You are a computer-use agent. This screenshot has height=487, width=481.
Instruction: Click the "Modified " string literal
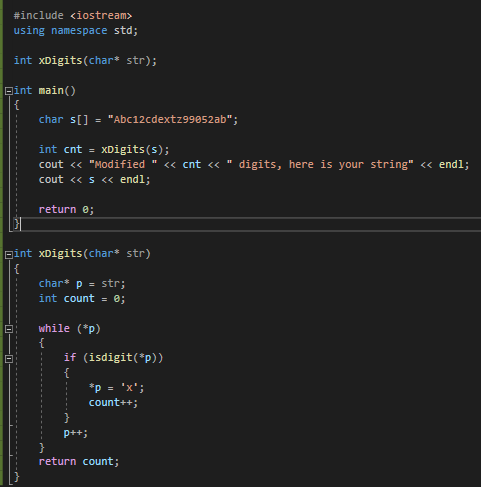click(x=123, y=164)
